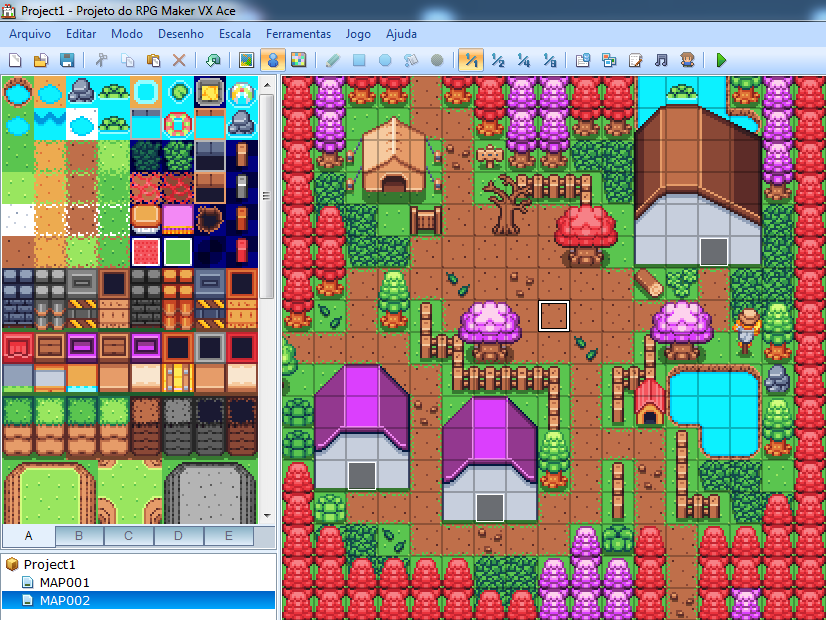Viewport: 826px width, 620px height.
Task: Switch to tileset tab E
Action: click(x=229, y=536)
